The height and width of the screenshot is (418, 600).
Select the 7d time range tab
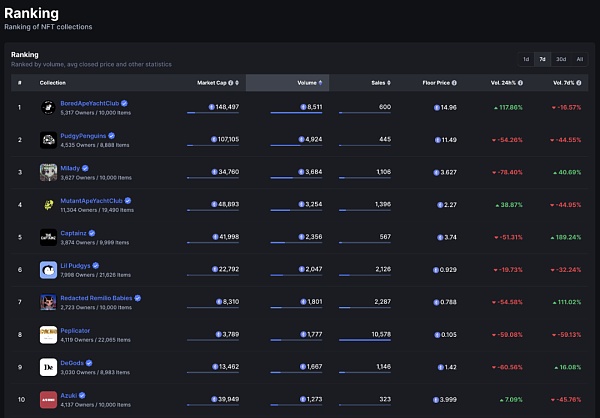click(542, 59)
